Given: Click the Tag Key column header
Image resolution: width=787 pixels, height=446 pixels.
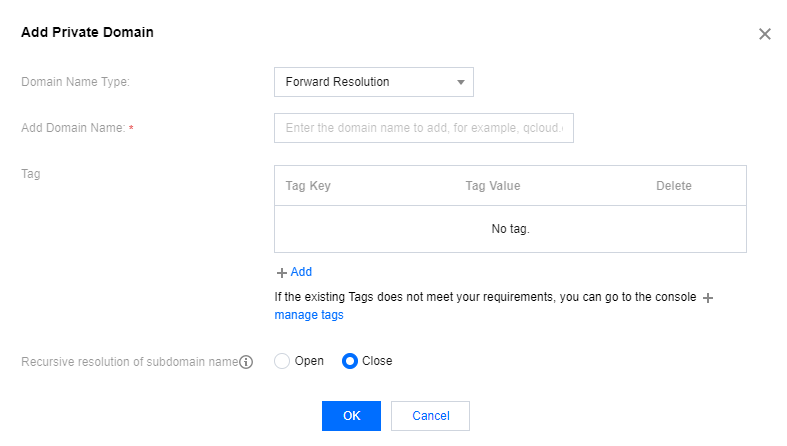Looking at the screenshot, I should tap(308, 186).
